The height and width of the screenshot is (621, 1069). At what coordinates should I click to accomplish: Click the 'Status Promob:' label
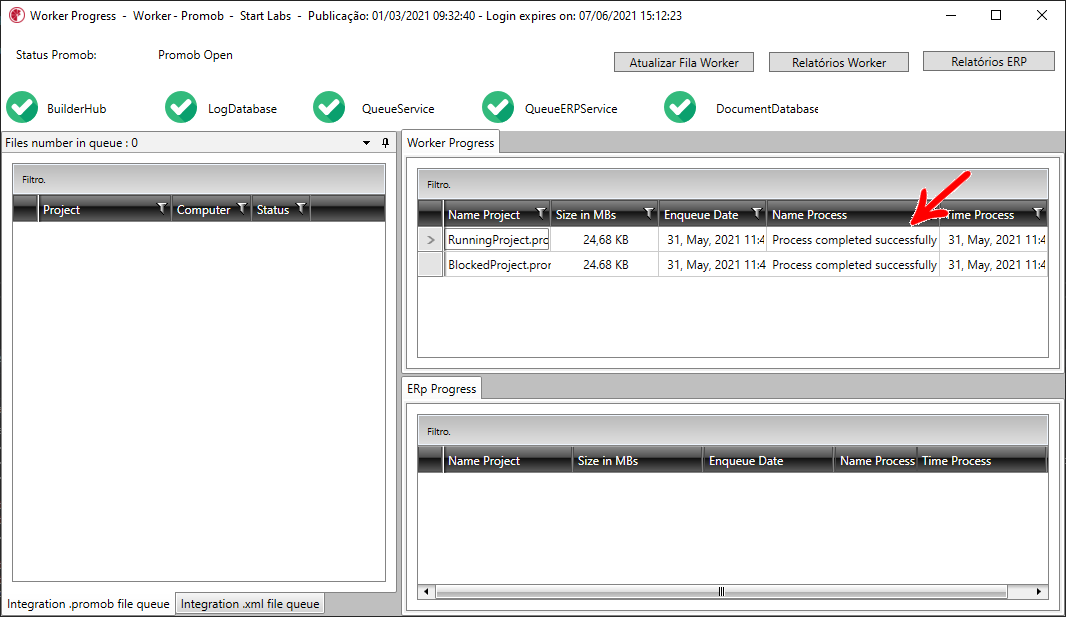point(56,55)
